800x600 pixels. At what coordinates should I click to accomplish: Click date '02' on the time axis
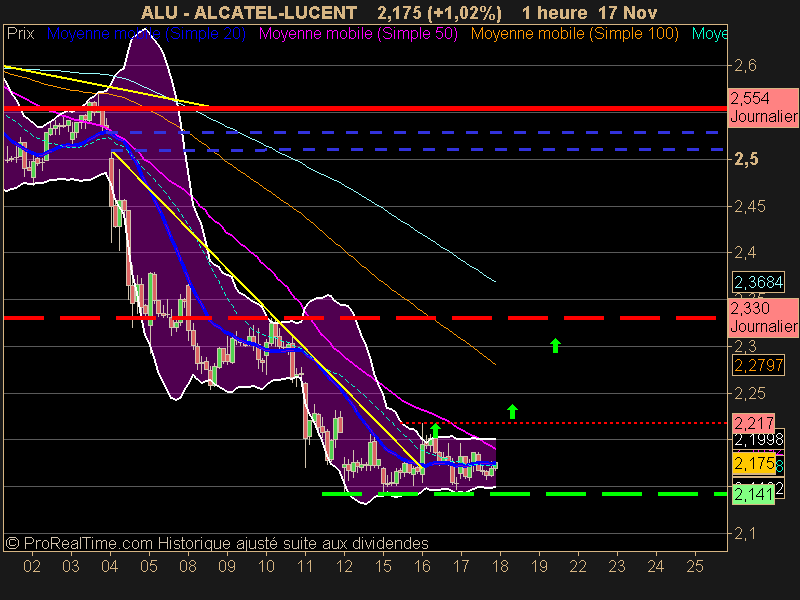point(32,566)
